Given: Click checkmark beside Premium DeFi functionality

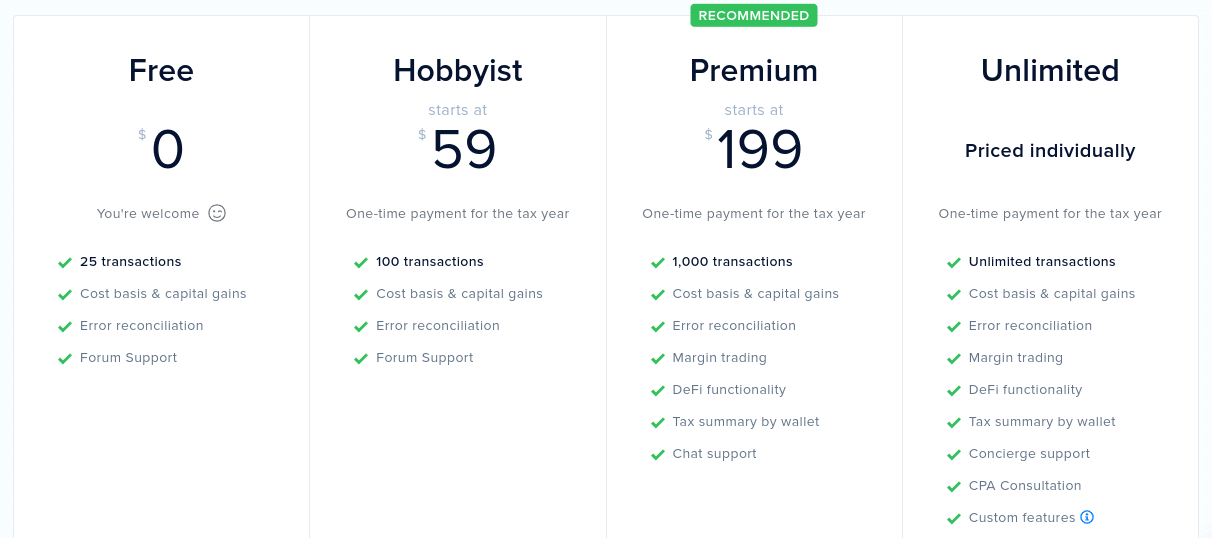Looking at the screenshot, I should click(657, 390).
